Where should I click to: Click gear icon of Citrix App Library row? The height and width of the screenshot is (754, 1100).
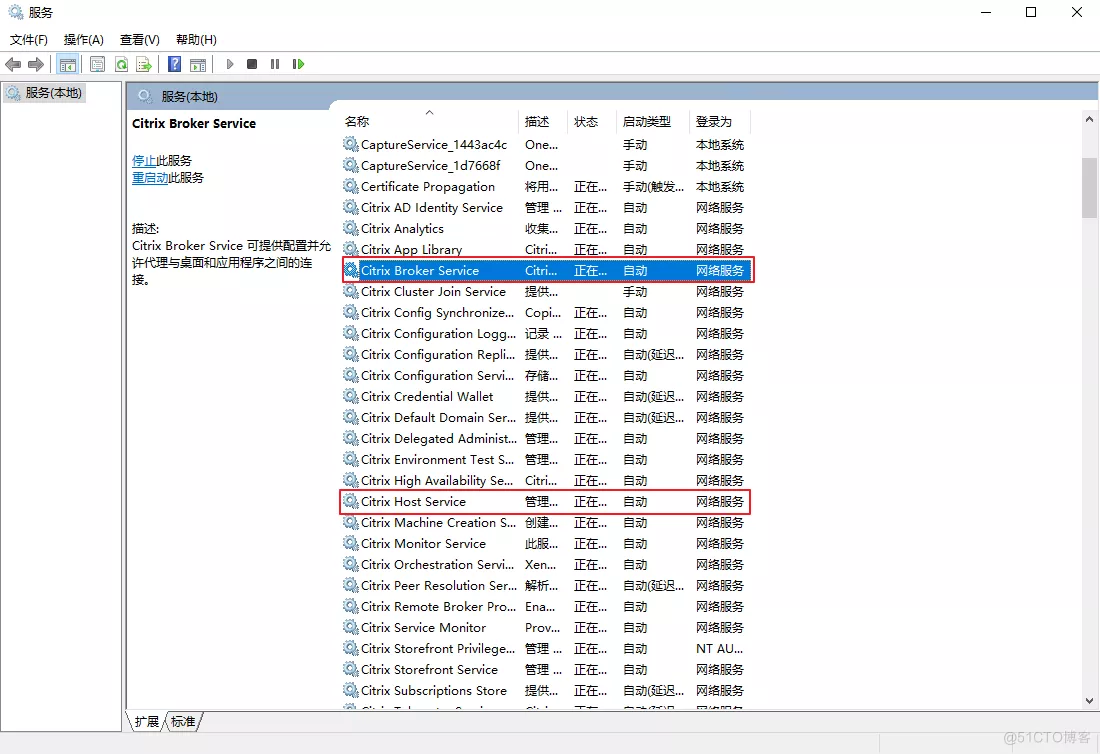pyautogui.click(x=351, y=249)
